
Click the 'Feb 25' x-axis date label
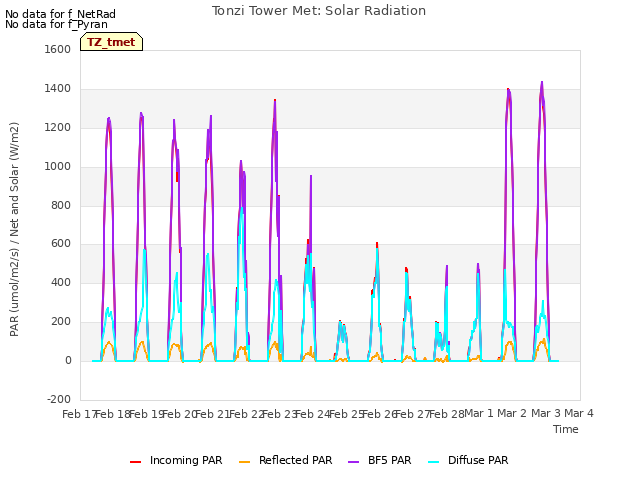346,414
